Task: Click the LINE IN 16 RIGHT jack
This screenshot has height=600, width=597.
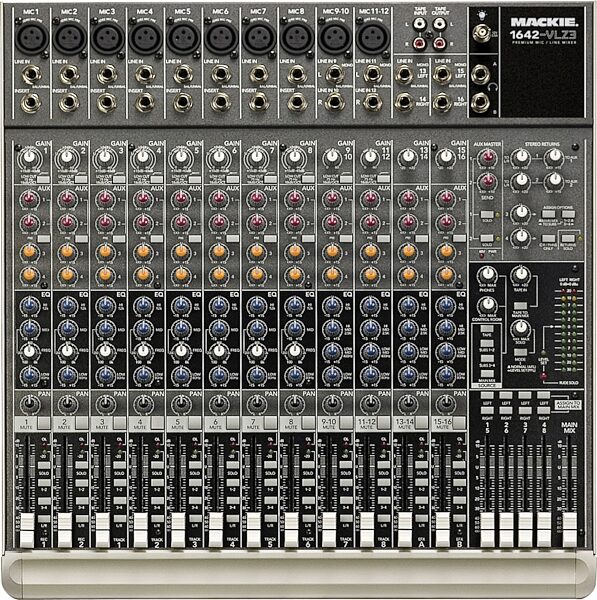Action: 442,102
